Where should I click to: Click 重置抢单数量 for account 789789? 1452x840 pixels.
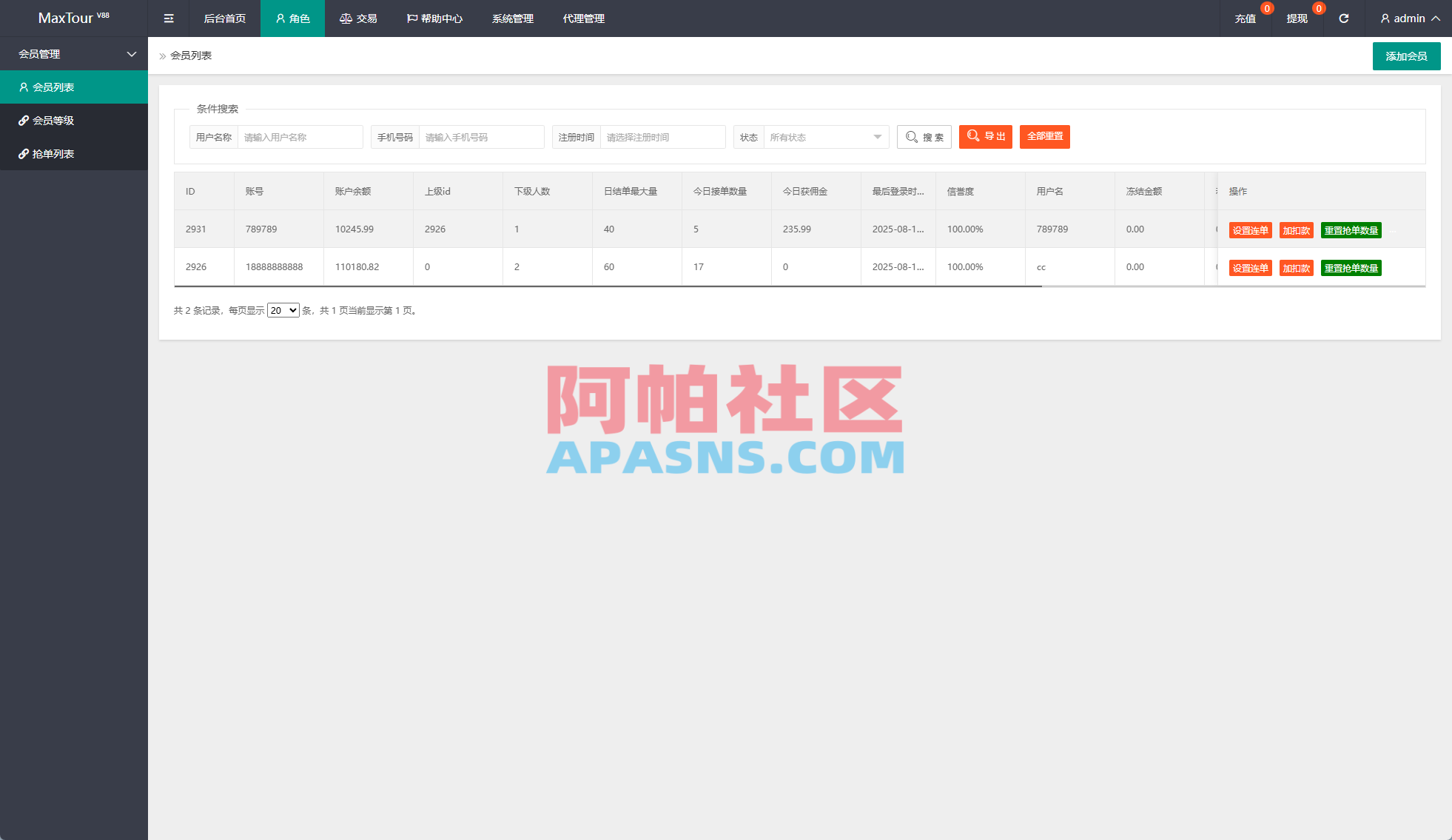(x=1351, y=230)
